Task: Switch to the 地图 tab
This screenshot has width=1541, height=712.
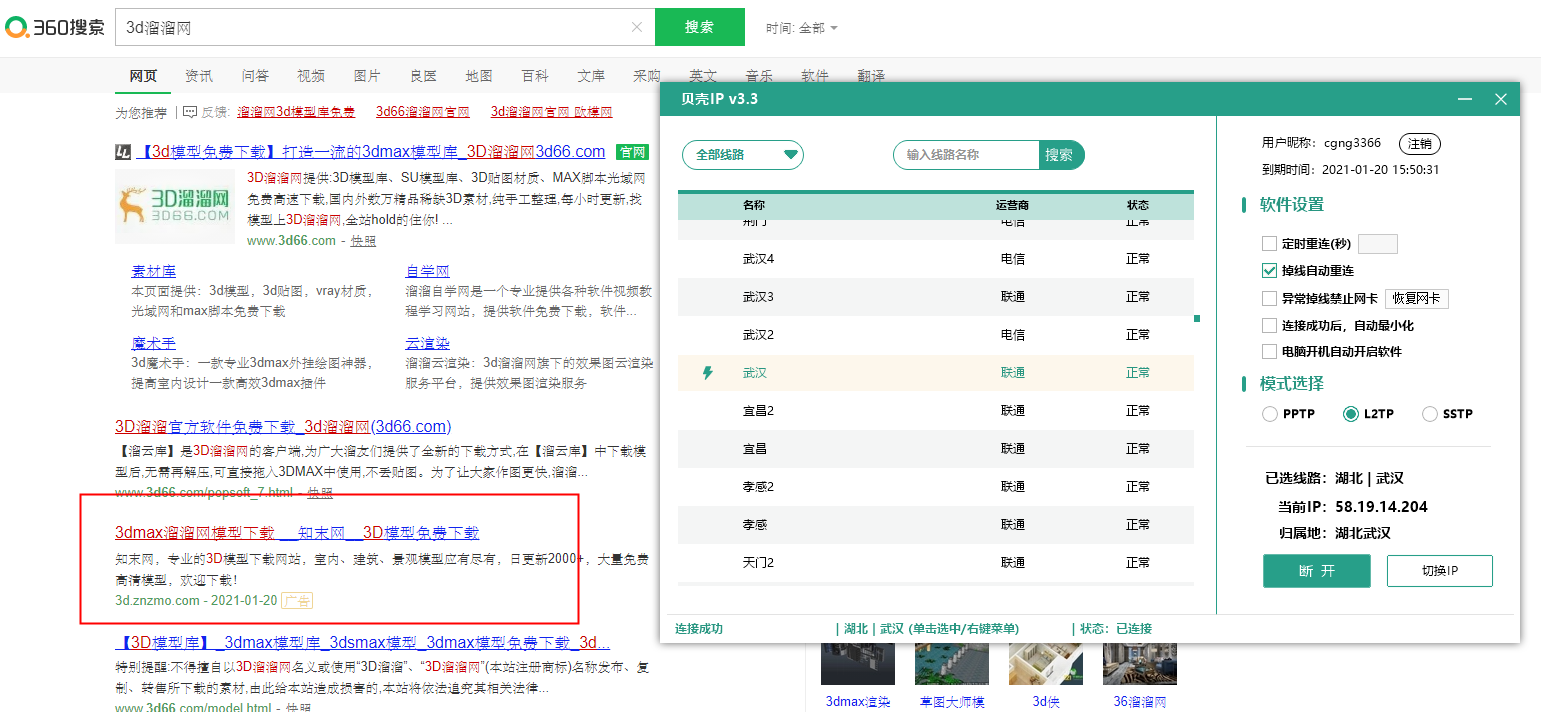Action: pos(479,76)
